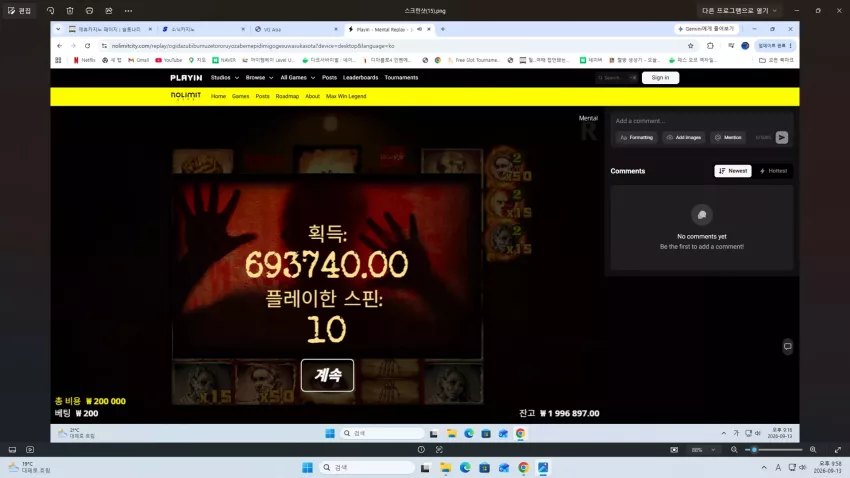Open File Explorer from the real taskbar
This screenshot has height=478, width=850.
point(446,467)
